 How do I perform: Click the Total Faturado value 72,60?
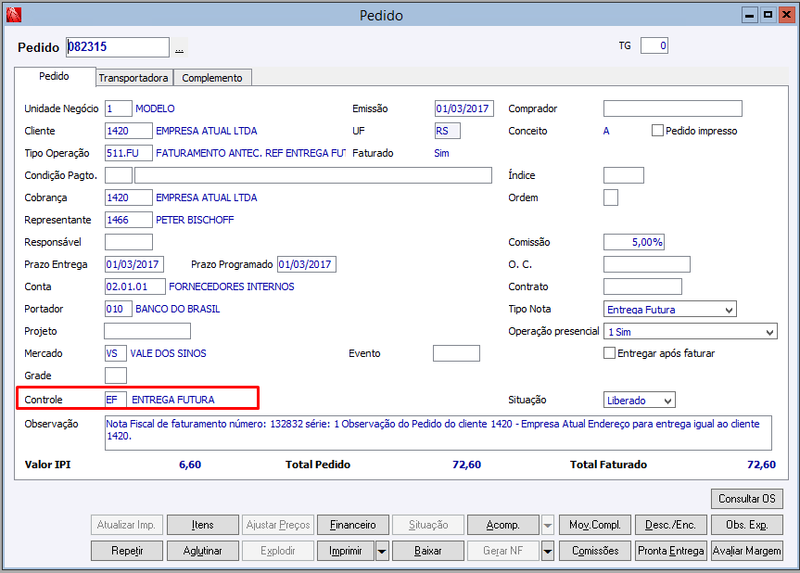click(x=761, y=464)
